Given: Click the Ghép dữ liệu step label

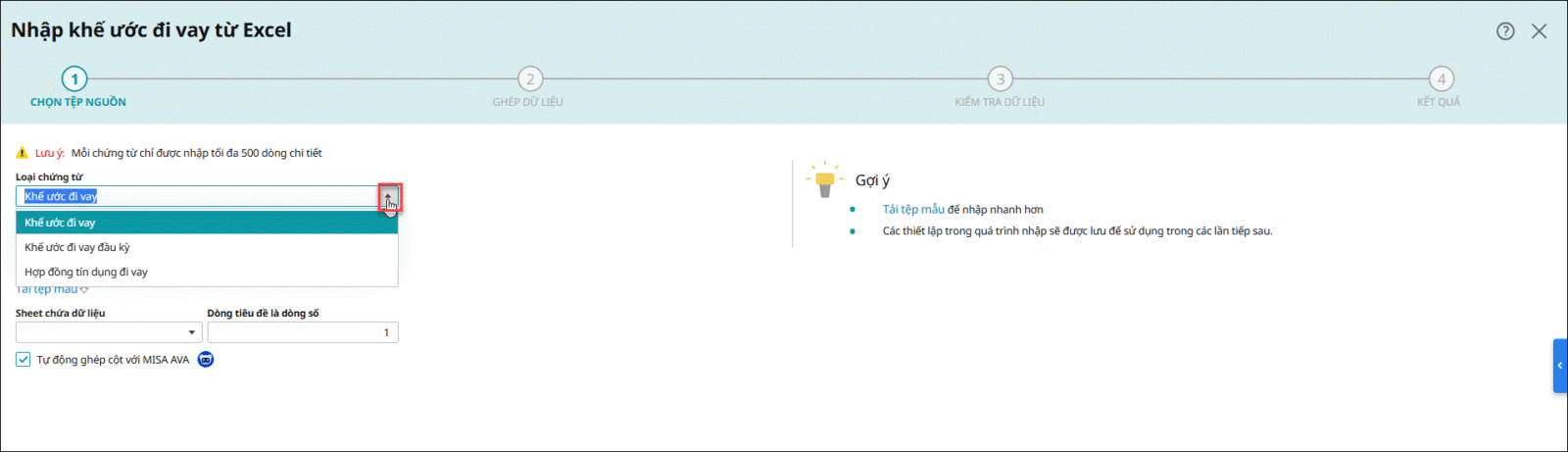Looking at the screenshot, I should coord(527,102).
